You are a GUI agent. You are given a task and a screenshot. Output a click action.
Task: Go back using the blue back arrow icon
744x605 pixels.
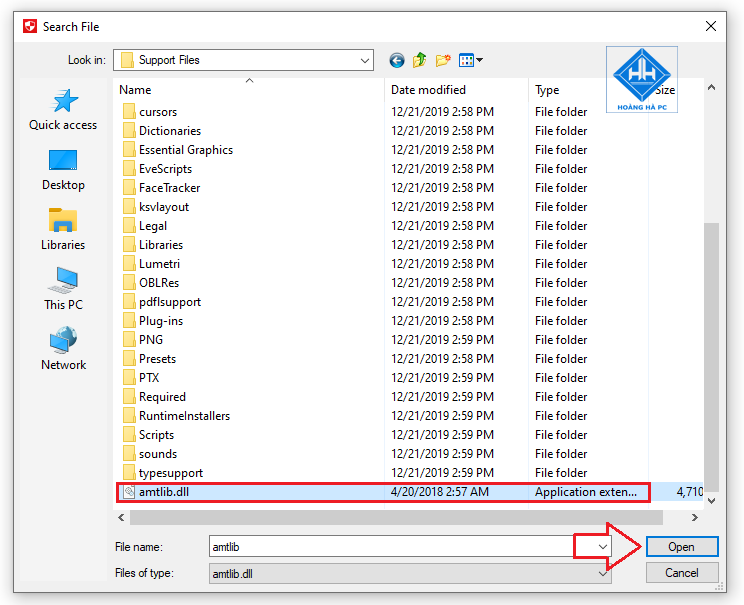point(397,60)
